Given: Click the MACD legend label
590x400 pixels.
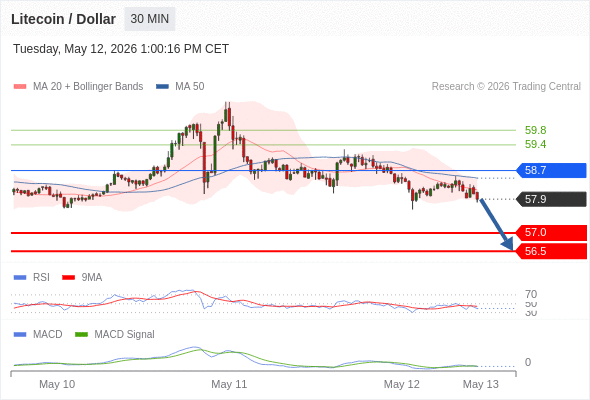Looking at the screenshot, I should click(48, 335).
